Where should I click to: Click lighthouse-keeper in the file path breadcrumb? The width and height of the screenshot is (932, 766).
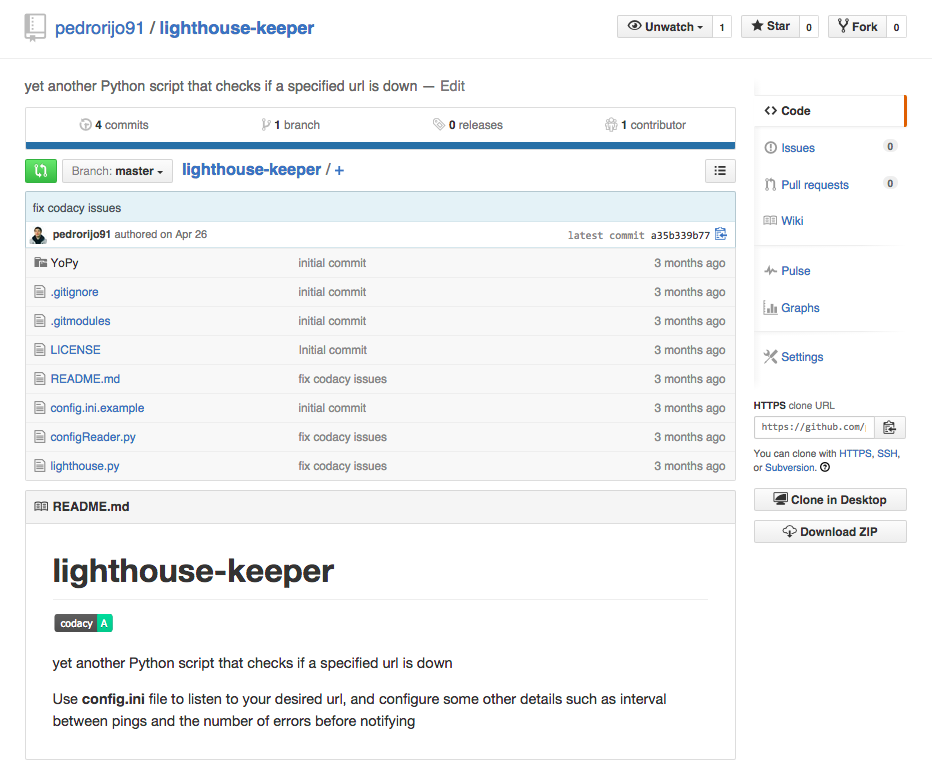coord(251,170)
